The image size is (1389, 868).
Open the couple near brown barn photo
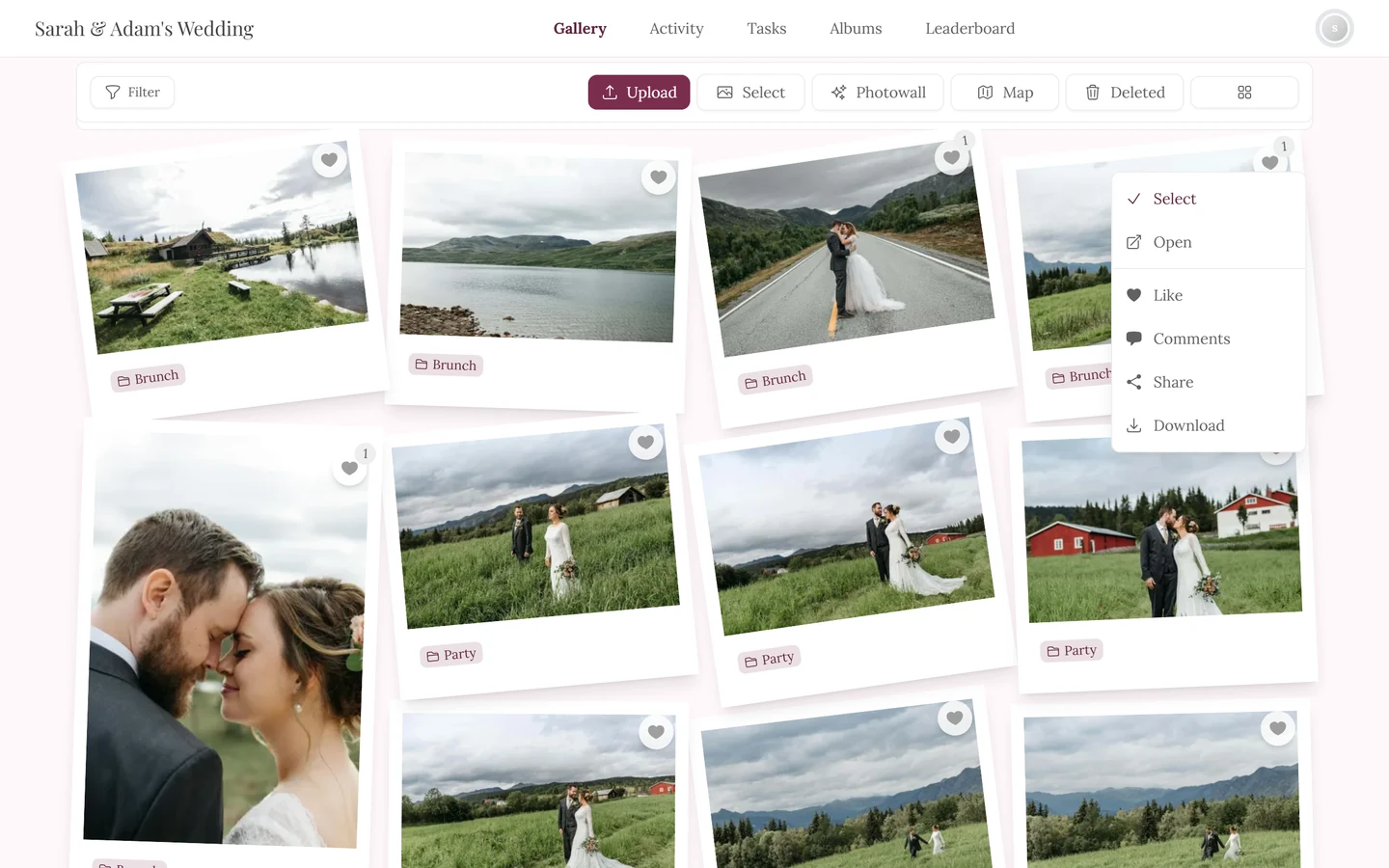click(535, 527)
